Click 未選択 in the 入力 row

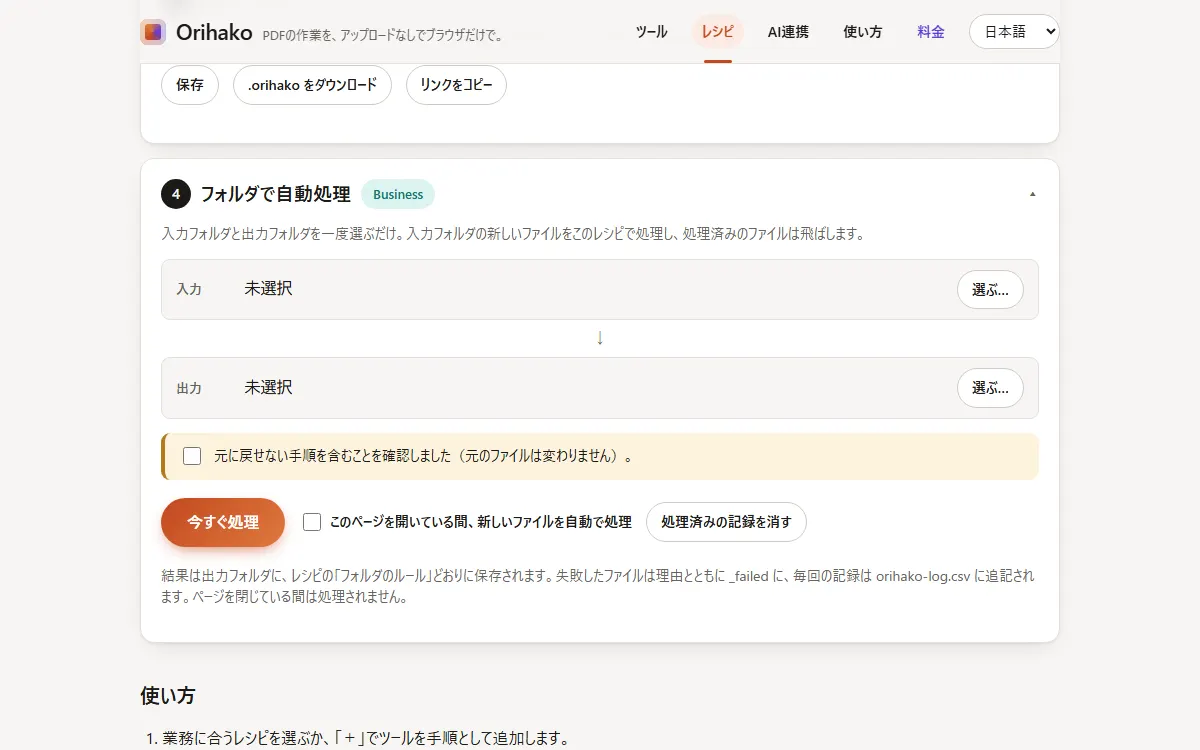pyautogui.click(x=269, y=289)
